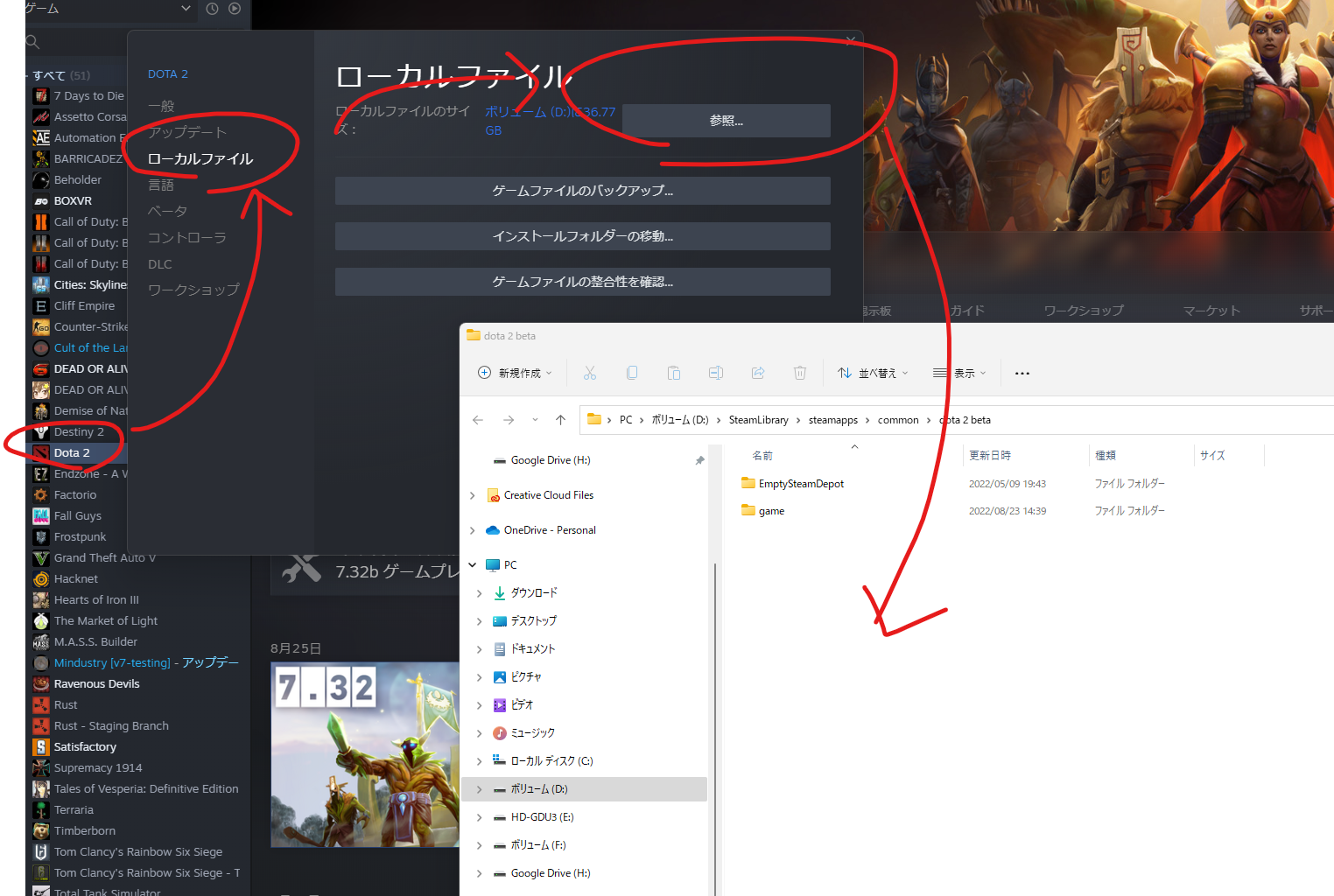This screenshot has width=1334, height=896.
Task: Select アップデート in the properties sidebar
Action: coord(187,131)
